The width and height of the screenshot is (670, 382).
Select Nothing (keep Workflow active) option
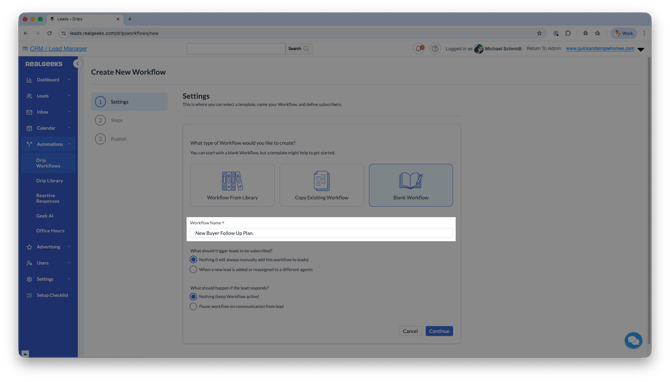click(194, 297)
